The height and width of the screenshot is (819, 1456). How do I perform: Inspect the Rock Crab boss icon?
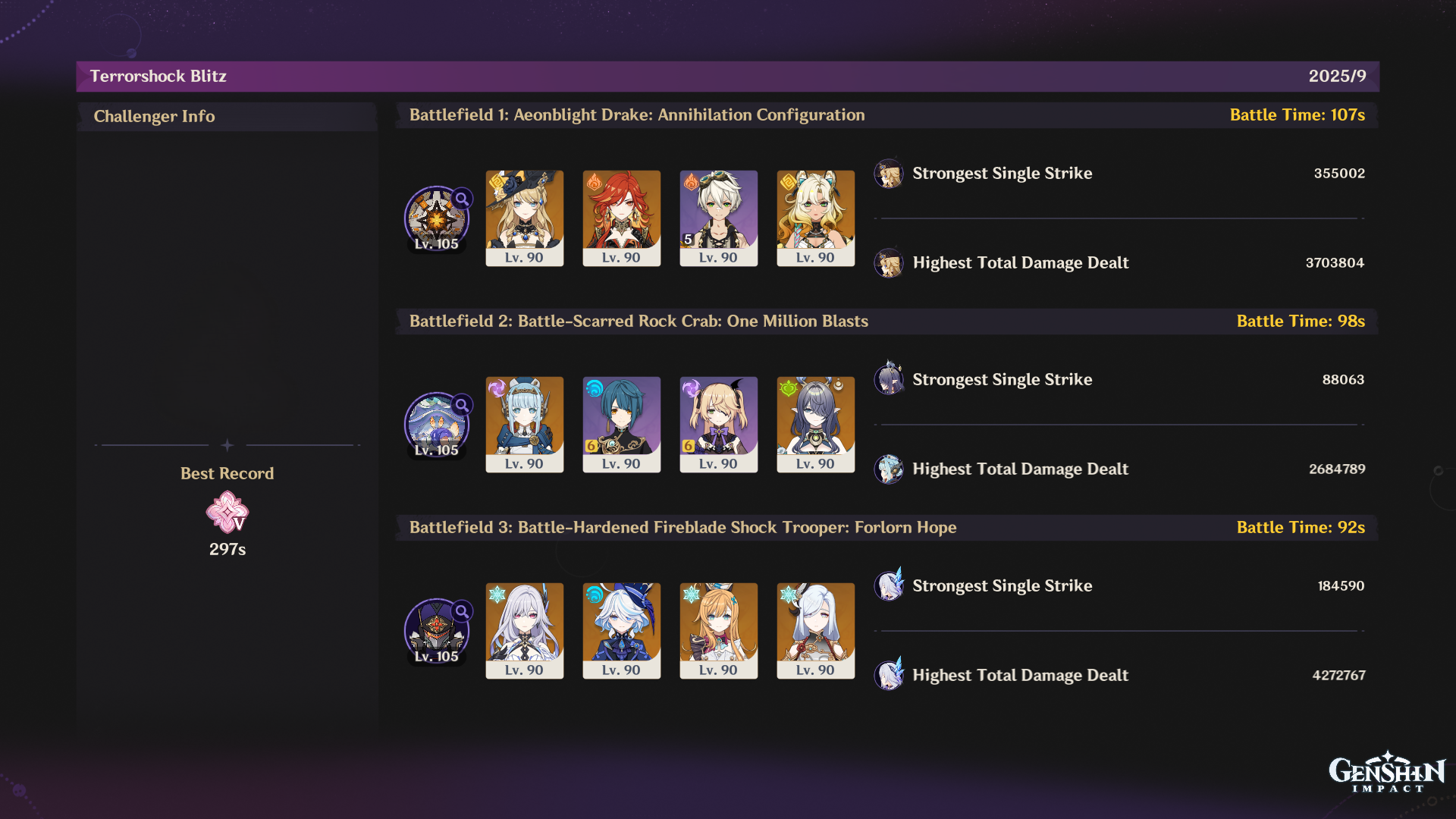click(x=437, y=425)
